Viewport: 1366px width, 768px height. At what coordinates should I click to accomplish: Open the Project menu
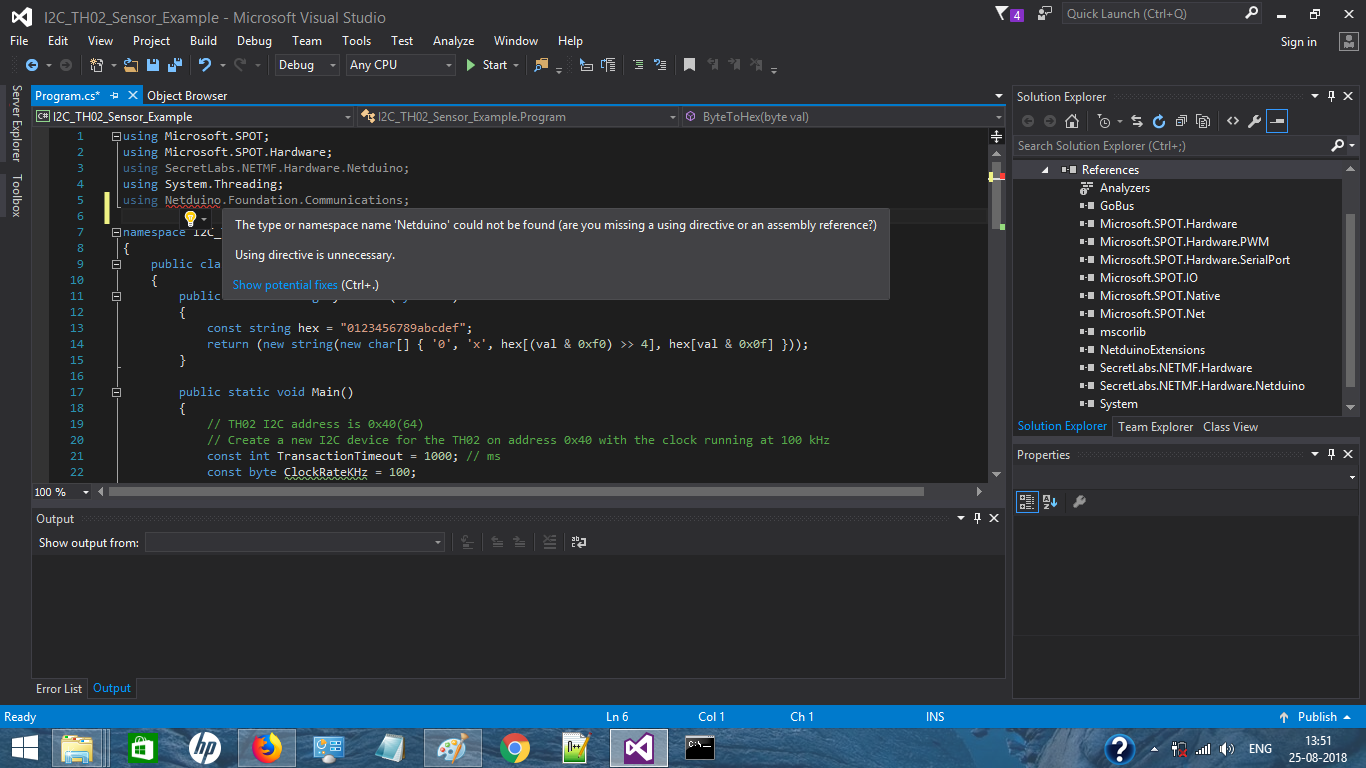[x=152, y=41]
